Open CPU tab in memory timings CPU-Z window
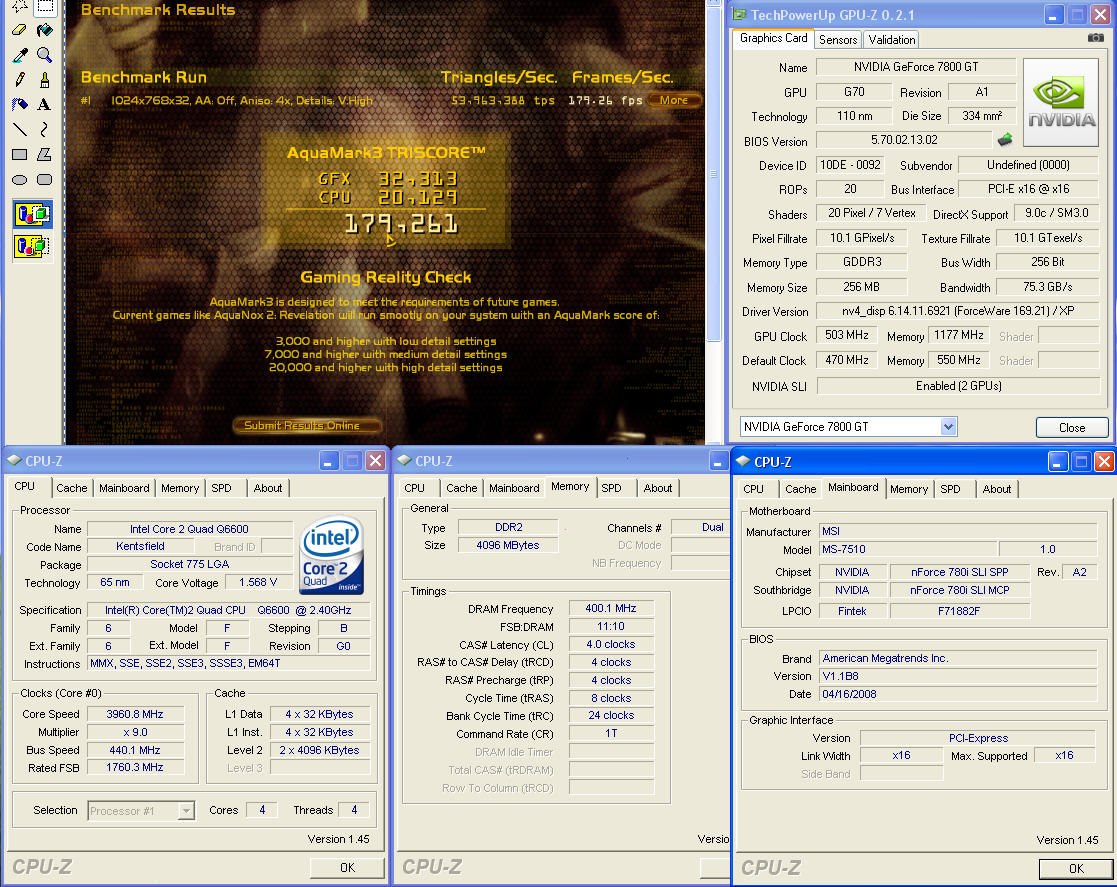This screenshot has height=887, width=1117. pyautogui.click(x=415, y=488)
